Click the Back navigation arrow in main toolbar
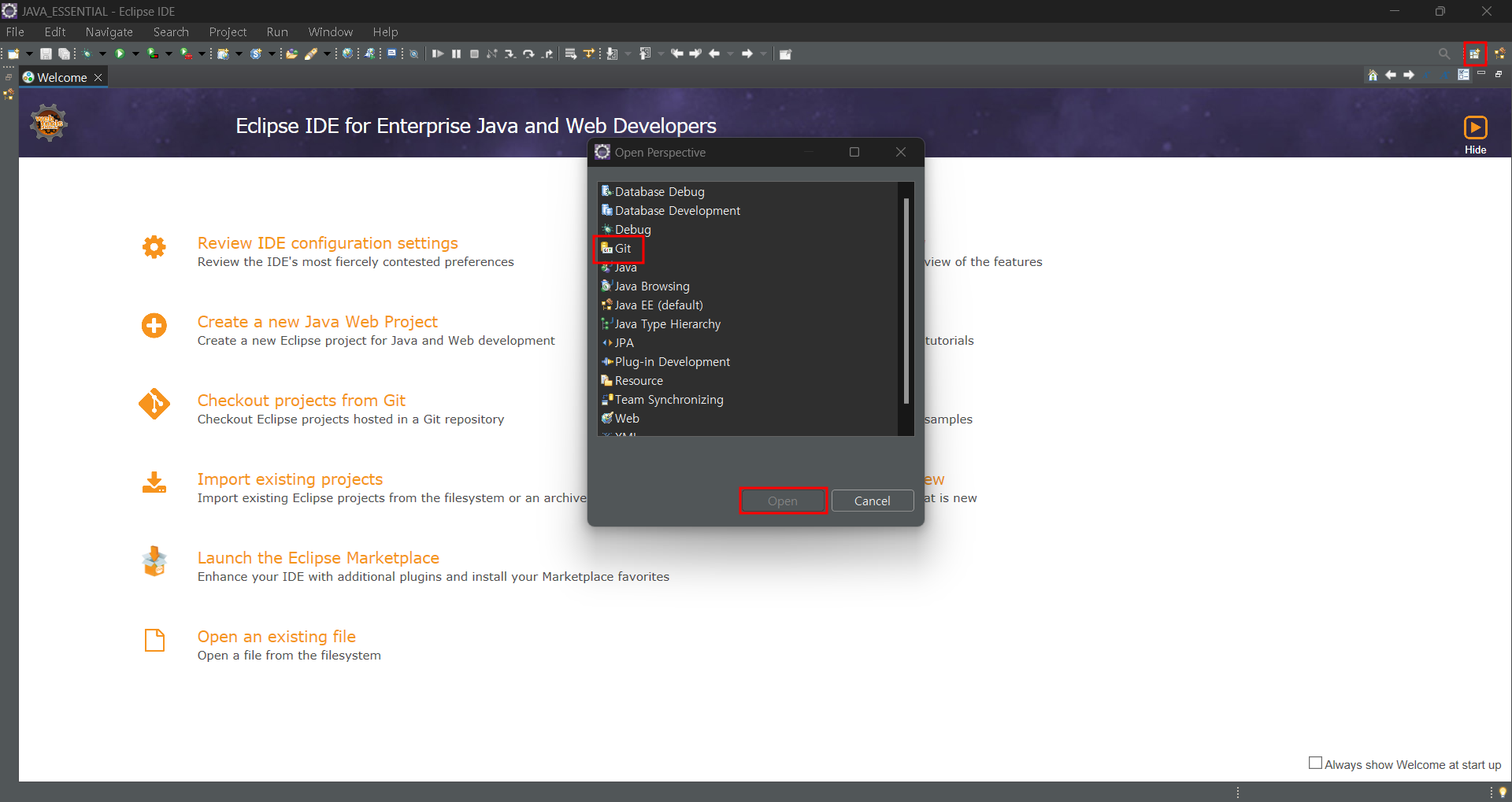The width and height of the screenshot is (1512, 802). (x=714, y=54)
